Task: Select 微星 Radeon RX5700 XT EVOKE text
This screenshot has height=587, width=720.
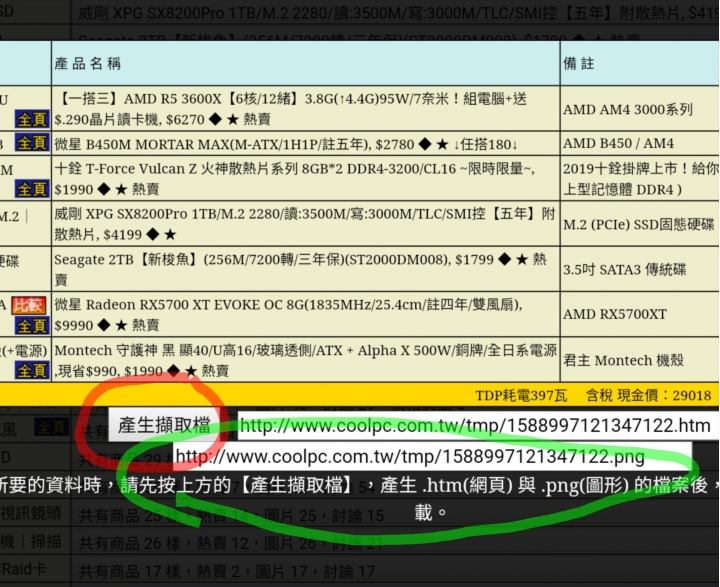Action: point(288,315)
